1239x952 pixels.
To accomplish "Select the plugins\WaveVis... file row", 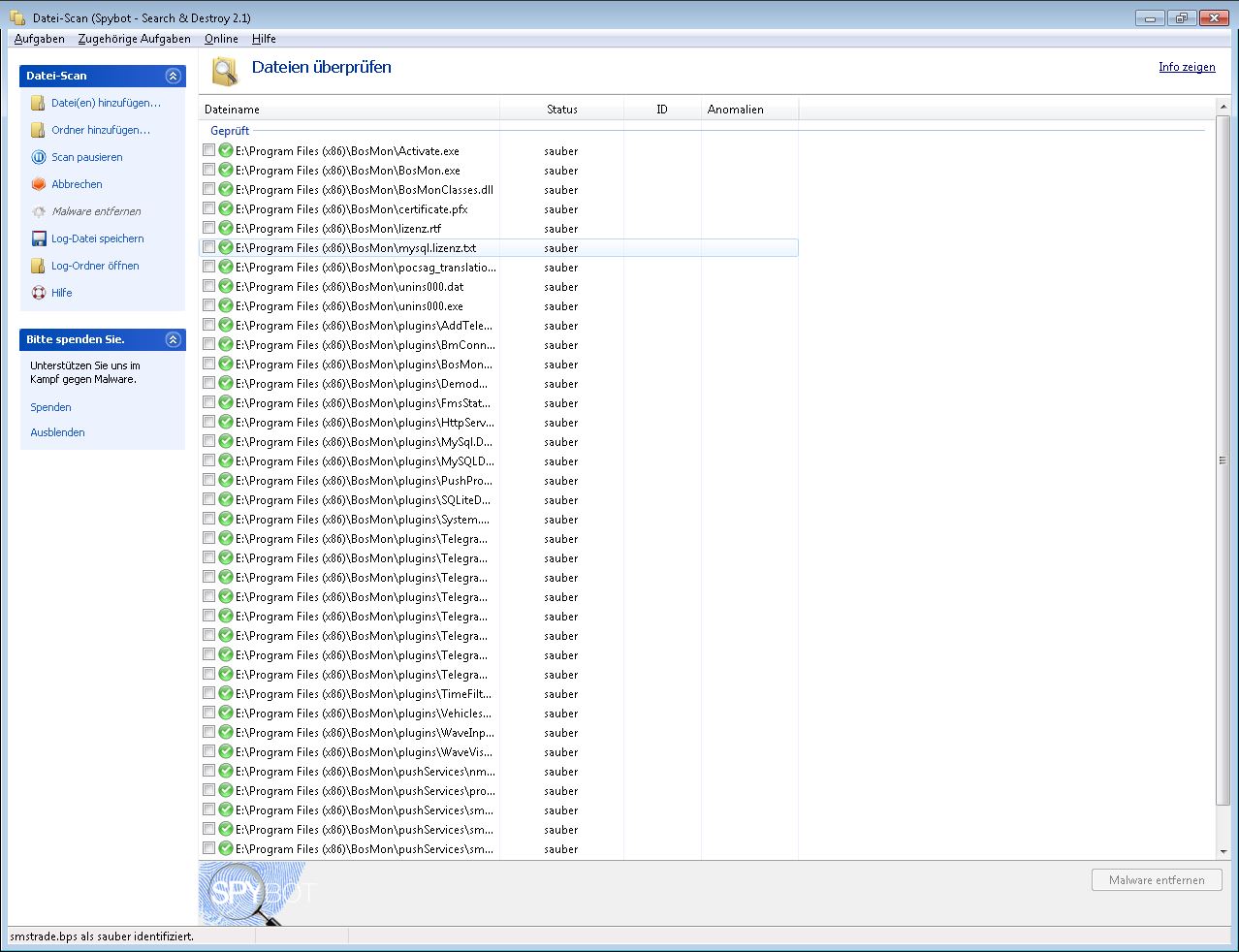I will click(498, 752).
